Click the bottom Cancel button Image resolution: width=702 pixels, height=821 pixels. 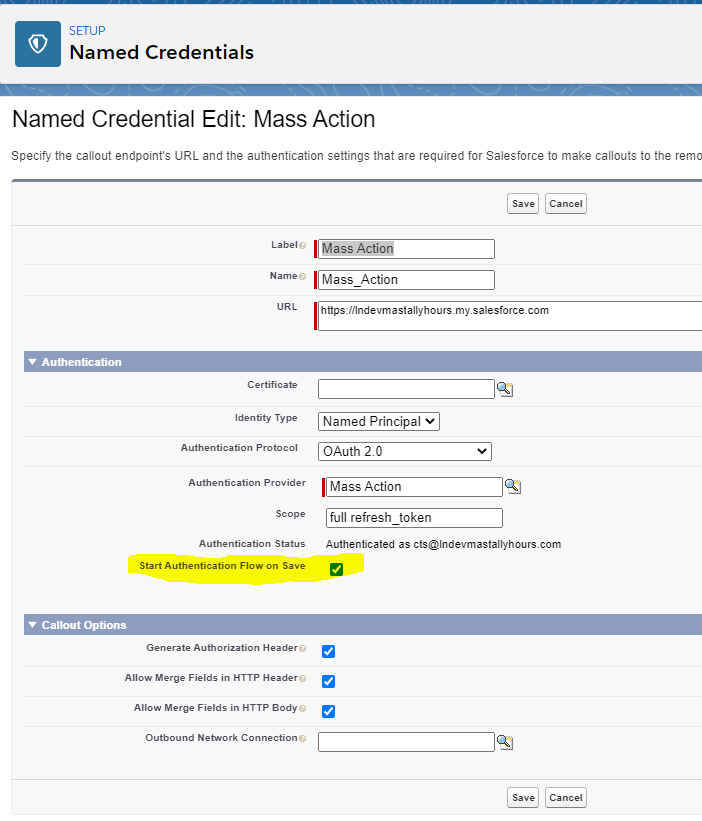coord(565,797)
